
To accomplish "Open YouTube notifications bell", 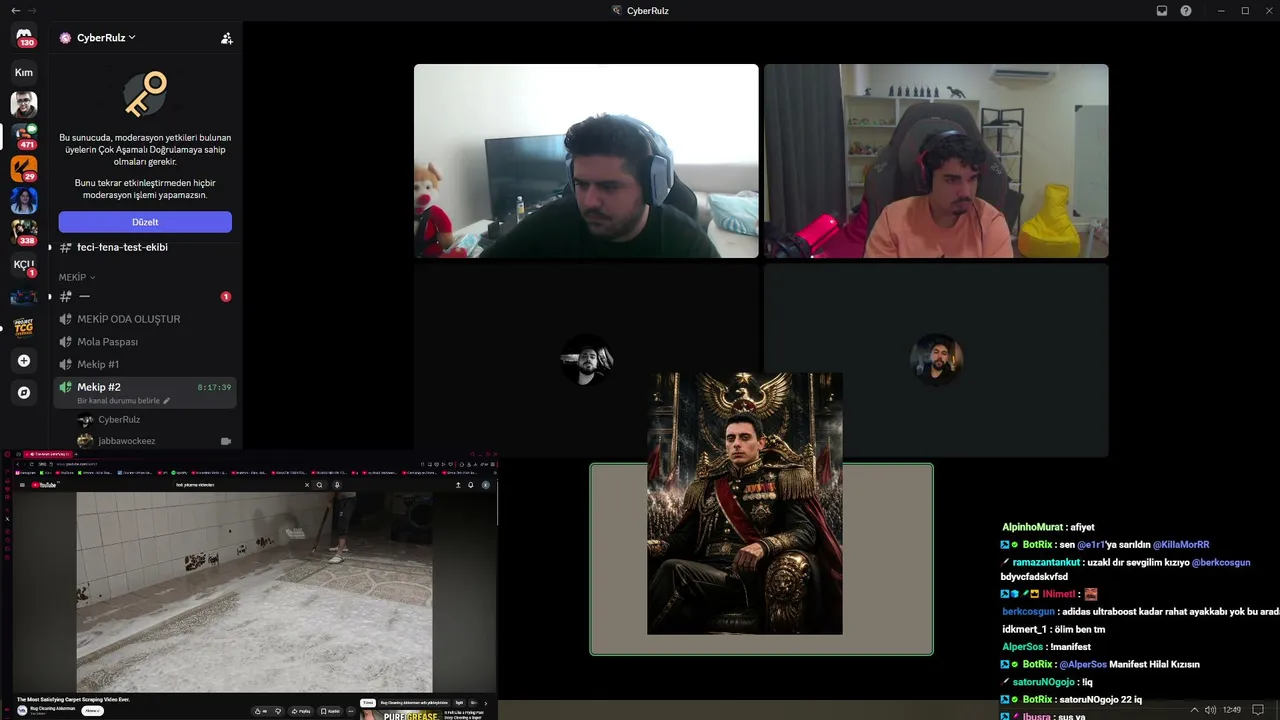I will [471, 485].
